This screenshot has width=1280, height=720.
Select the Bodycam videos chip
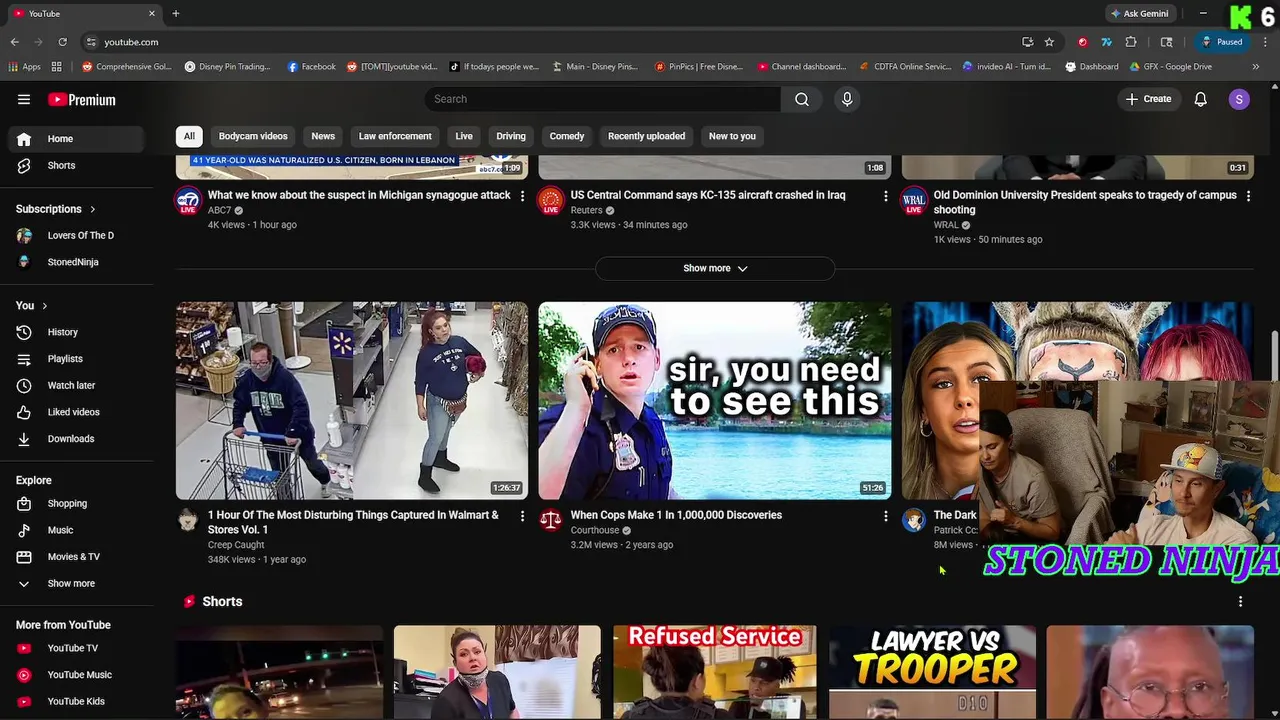coord(253,136)
